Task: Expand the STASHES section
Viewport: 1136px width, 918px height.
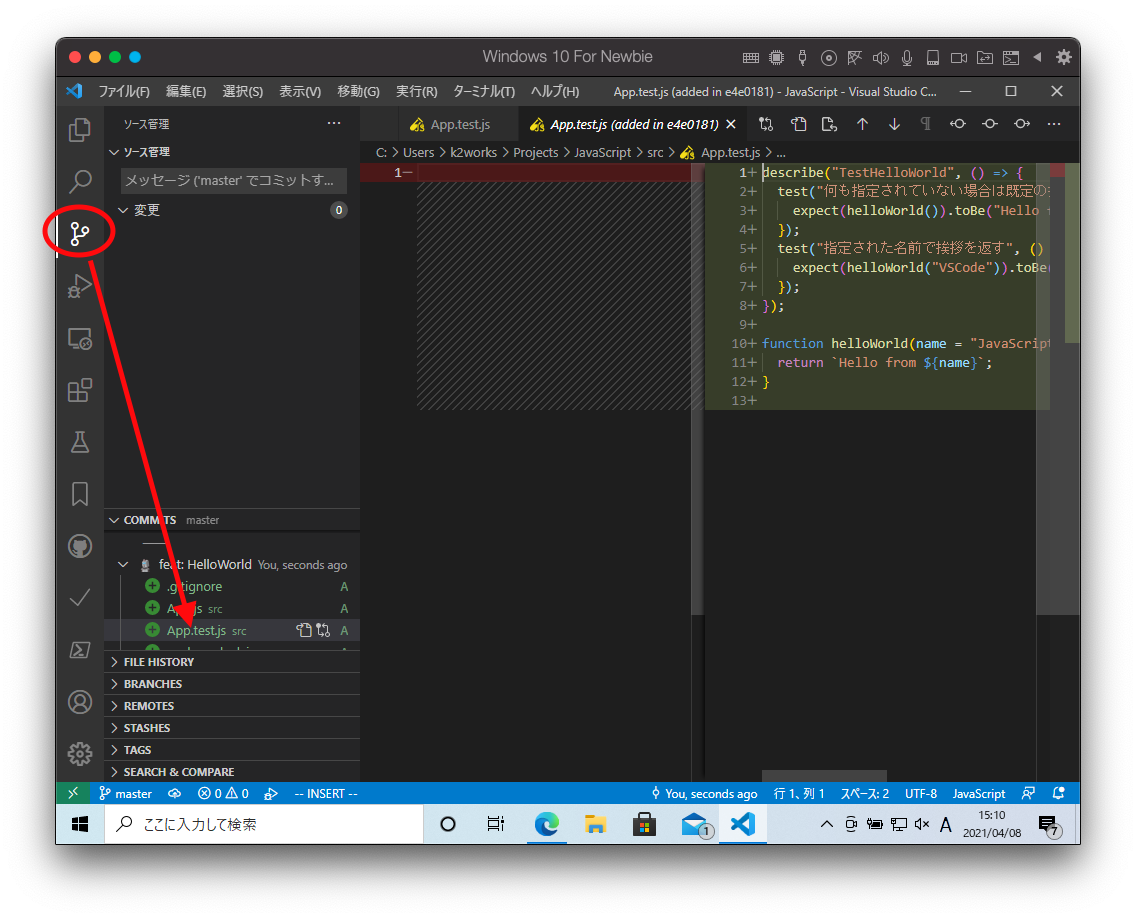Action: pyautogui.click(x=146, y=728)
